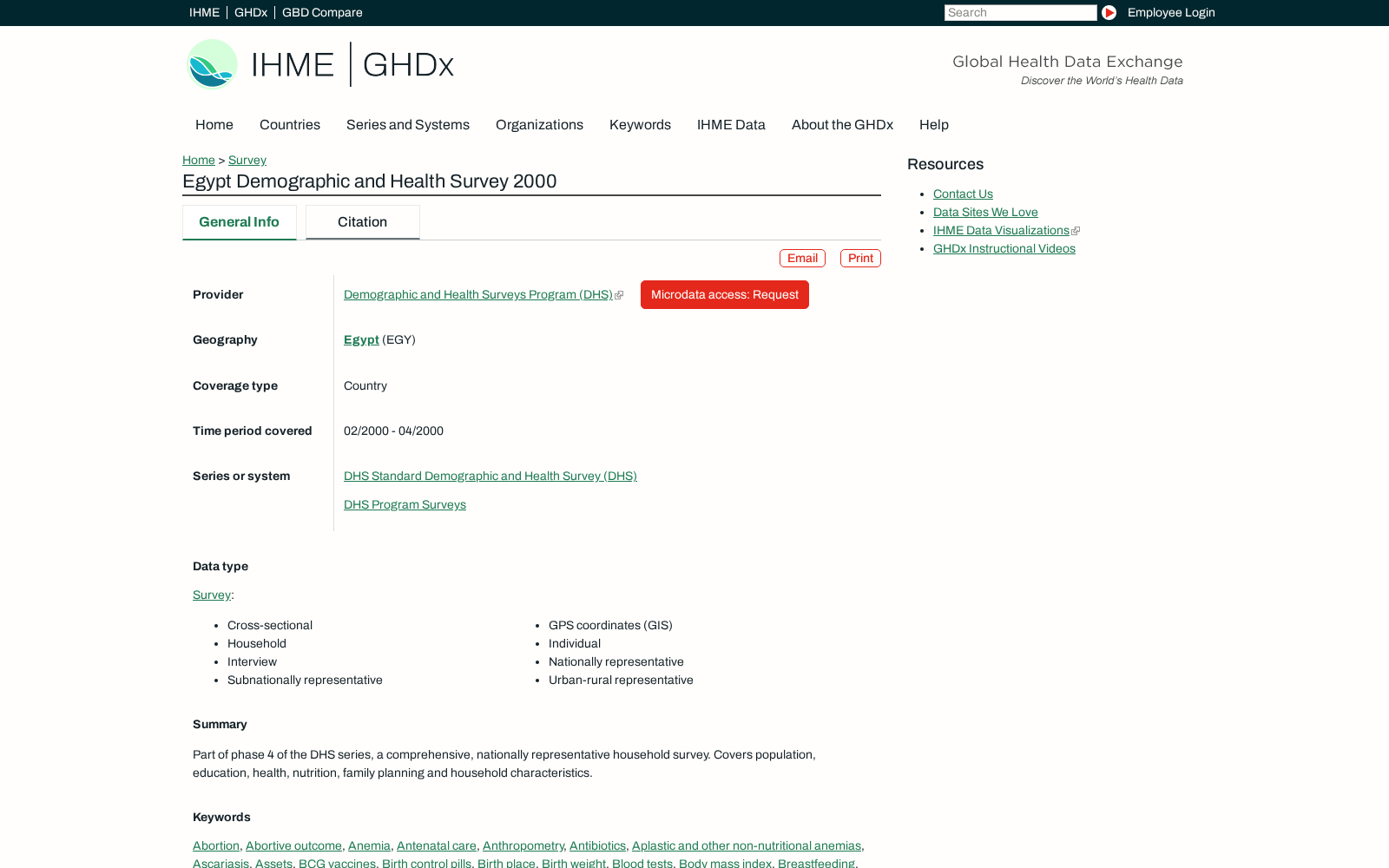Screen dimensions: 1389x868
Task: Open the IHME Data menu
Action: (731, 124)
